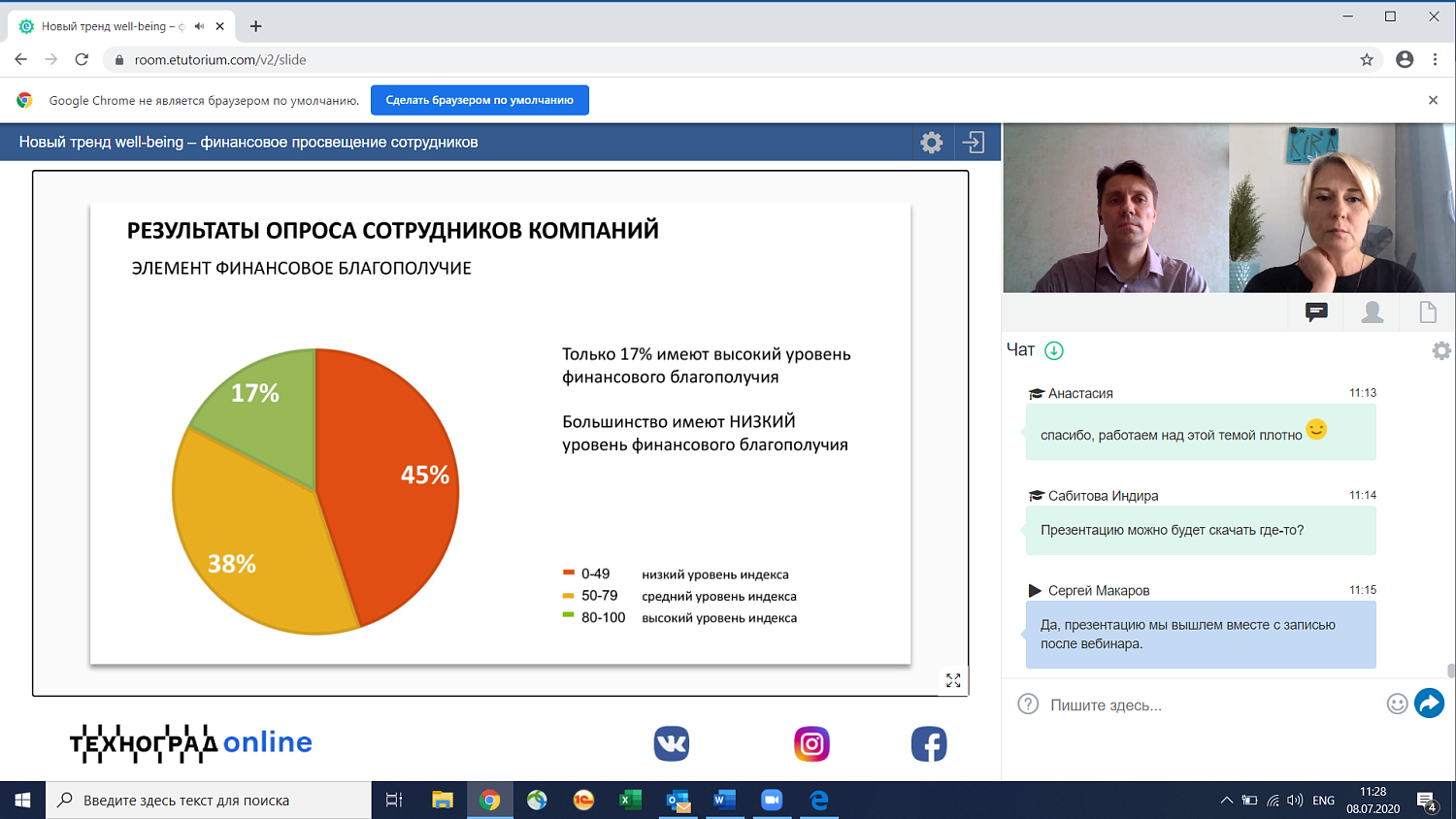Image resolution: width=1456 pixels, height=819 pixels.
Task: Open Outlook from taskbar
Action: point(678,801)
